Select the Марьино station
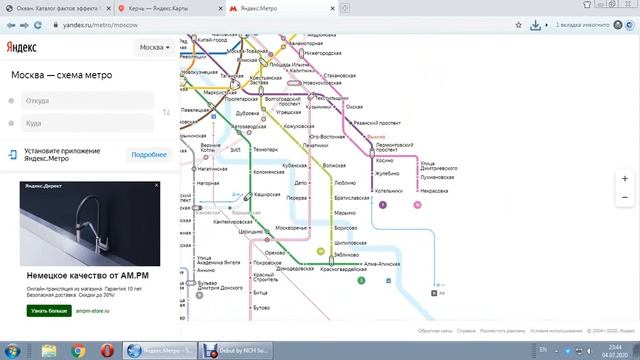The image size is (640, 360). tap(345, 213)
